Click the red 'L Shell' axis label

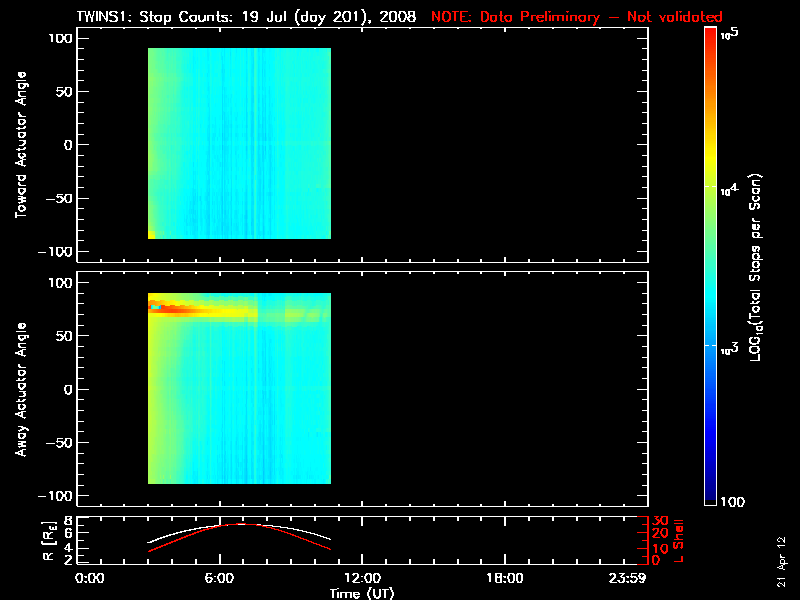pos(678,541)
